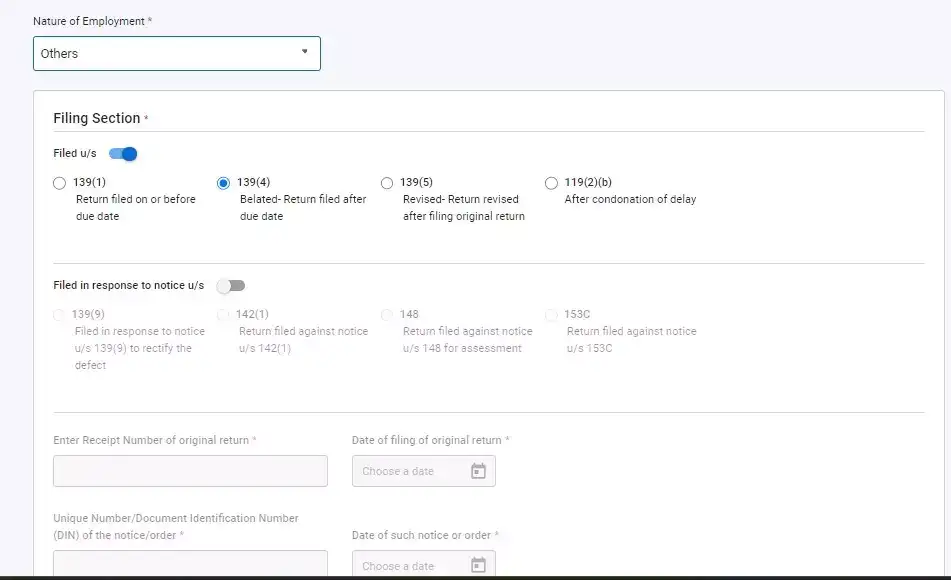Viewport: 951px width, 580px height.
Task: Pick 119(2)(b) After condonation of delay
Action: coord(551,183)
